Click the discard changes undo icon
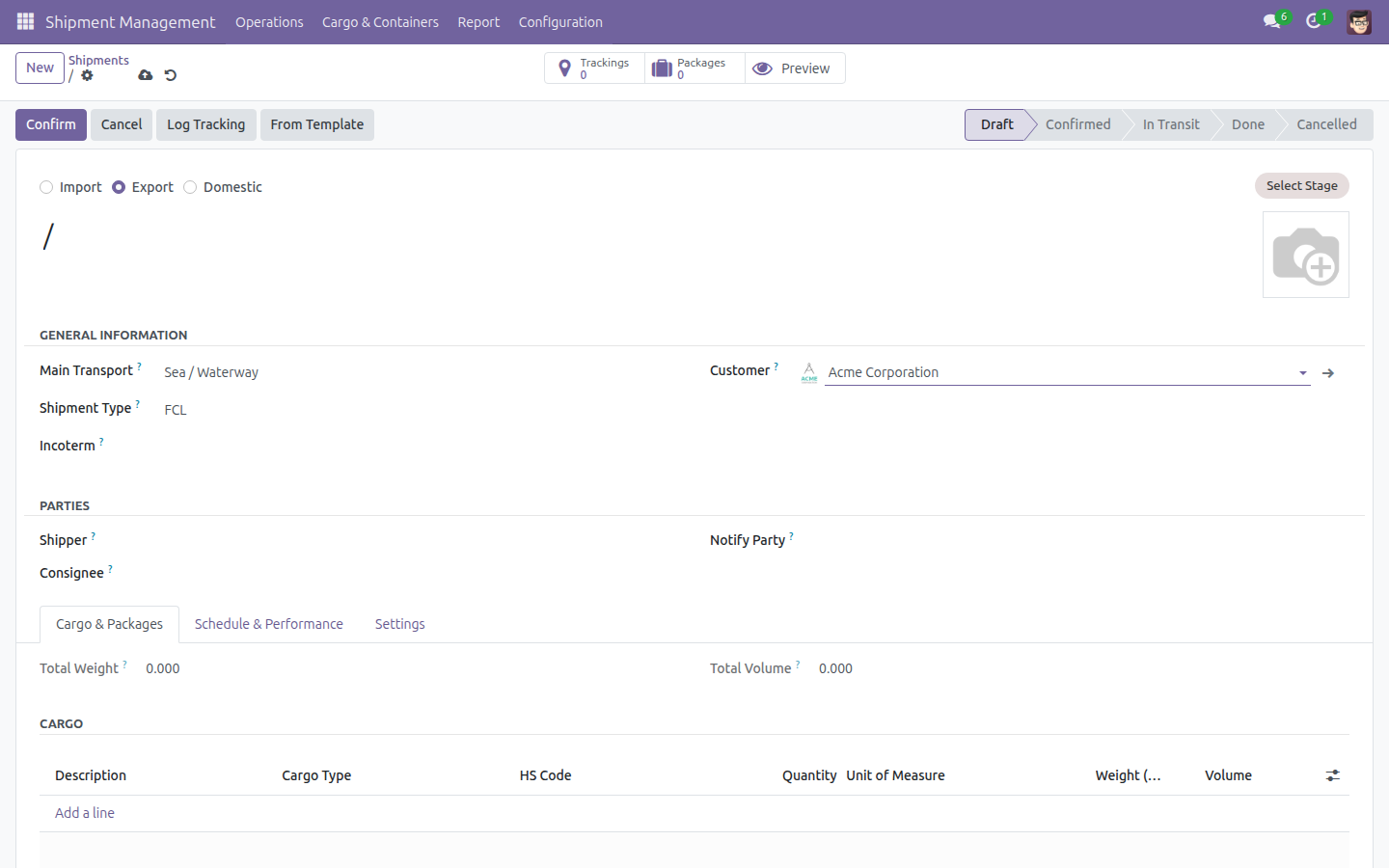This screenshot has width=1389, height=868. 171,75
